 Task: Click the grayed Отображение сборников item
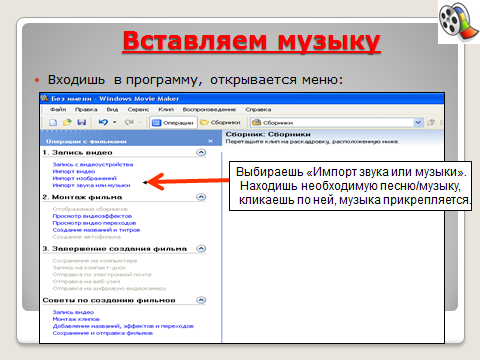pyautogui.click(x=90, y=209)
